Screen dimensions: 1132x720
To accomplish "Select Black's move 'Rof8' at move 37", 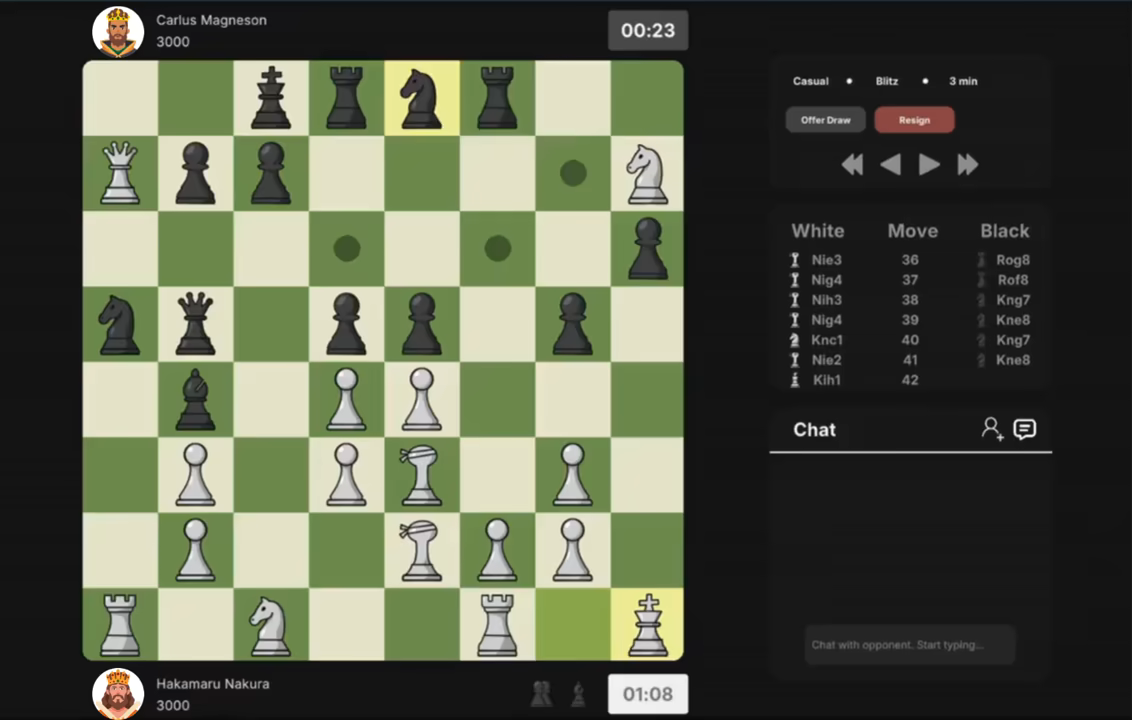I will coord(1013,280).
